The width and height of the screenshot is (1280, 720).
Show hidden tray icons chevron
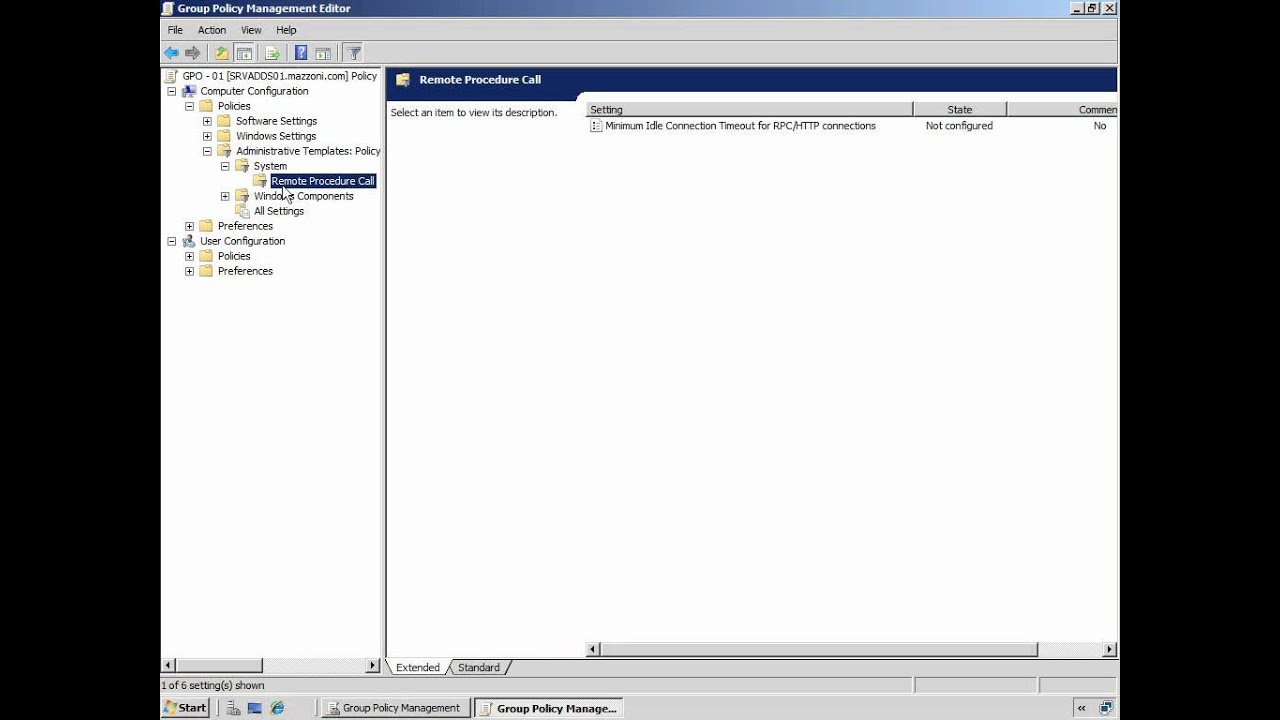pos(1081,708)
